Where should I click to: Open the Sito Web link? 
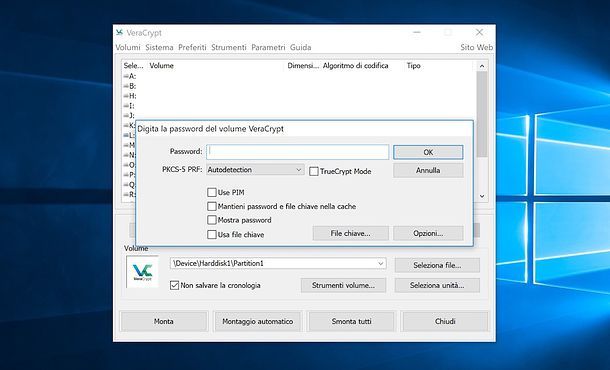tap(477, 47)
